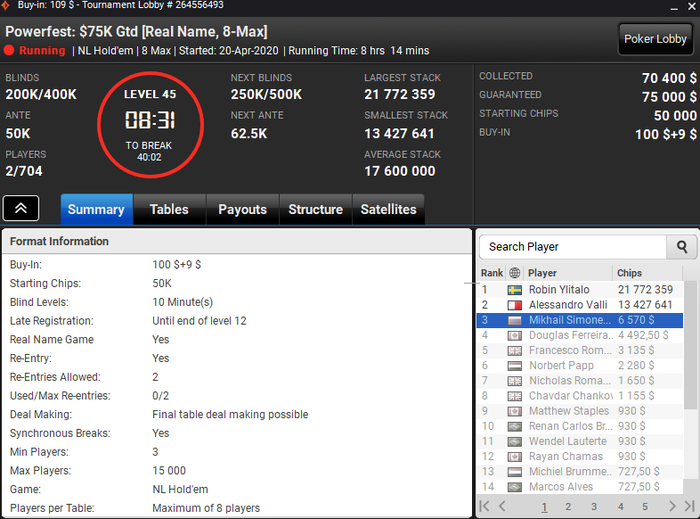Go to previous page arrow
Image resolution: width=700 pixels, height=519 pixels.
(502, 506)
